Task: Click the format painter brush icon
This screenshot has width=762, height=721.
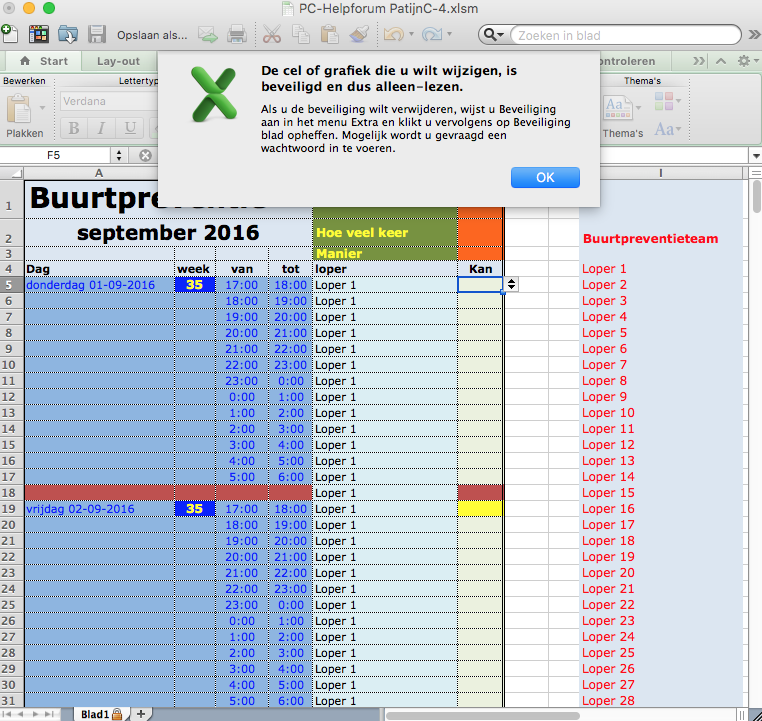Action: coord(359,34)
